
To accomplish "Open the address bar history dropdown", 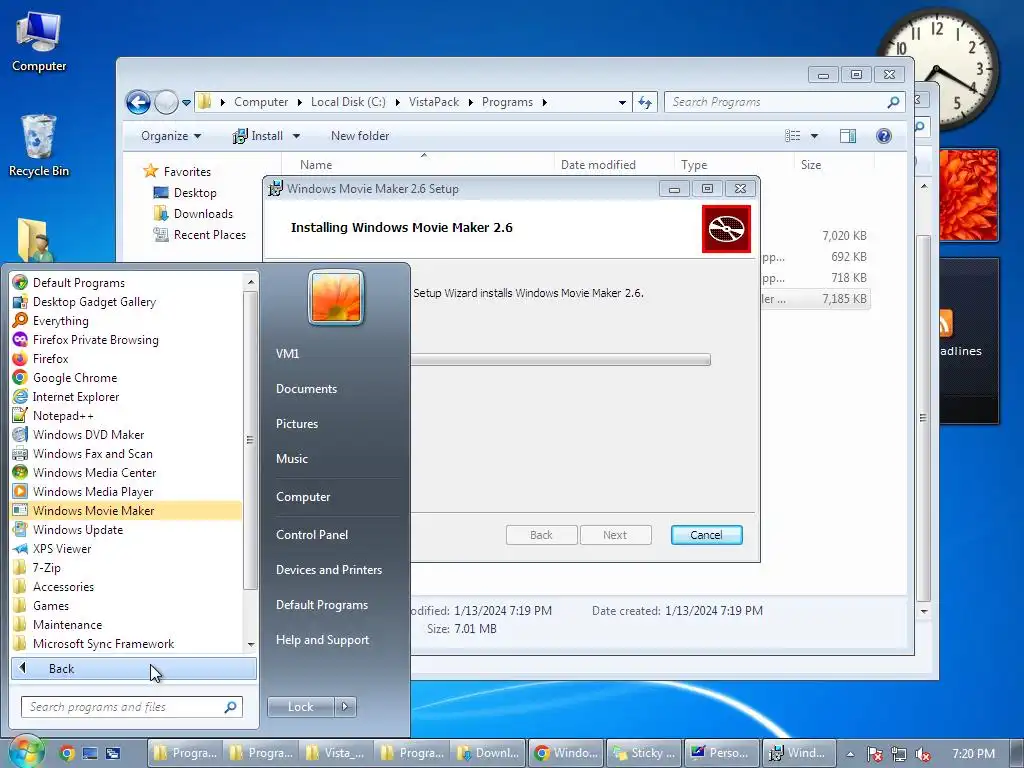I will (x=622, y=103).
